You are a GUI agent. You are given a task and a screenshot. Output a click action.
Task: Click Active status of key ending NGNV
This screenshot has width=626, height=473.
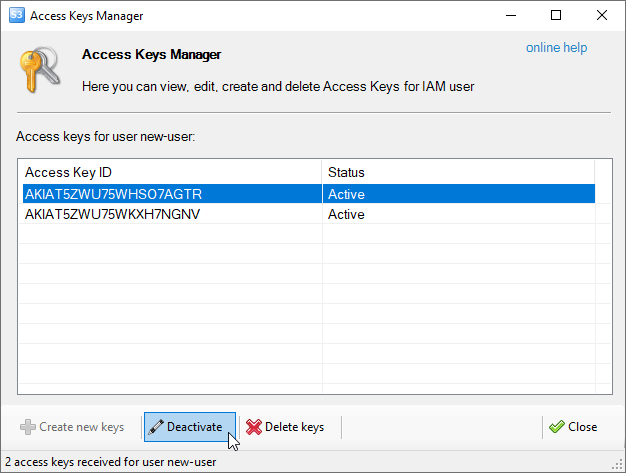[346, 214]
